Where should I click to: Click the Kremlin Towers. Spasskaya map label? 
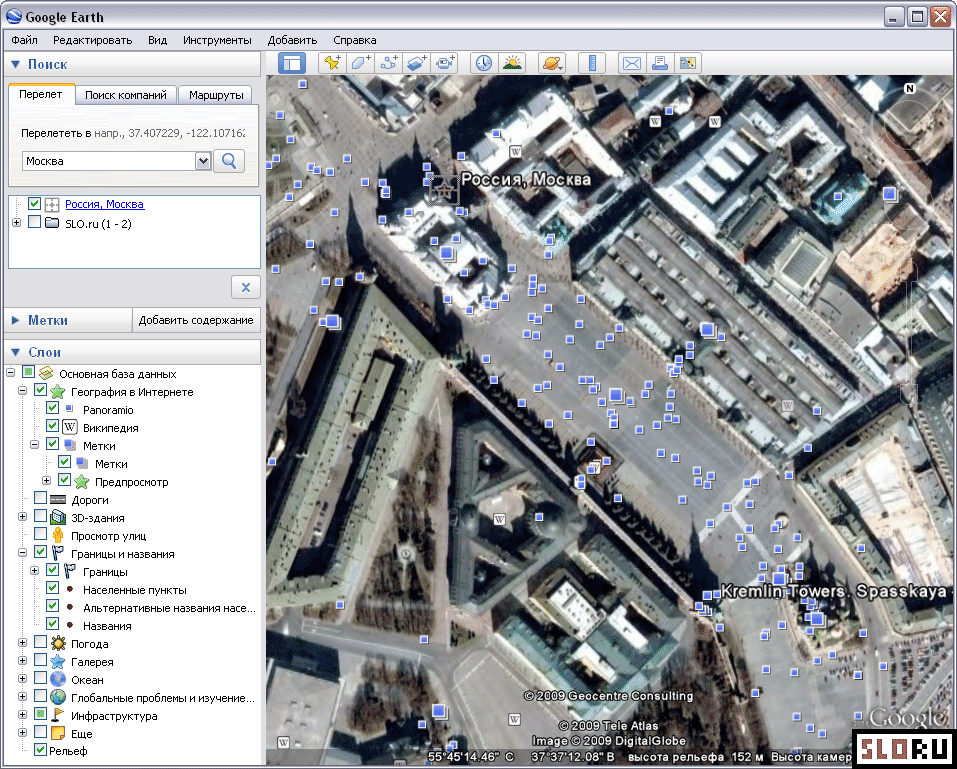tap(834, 591)
